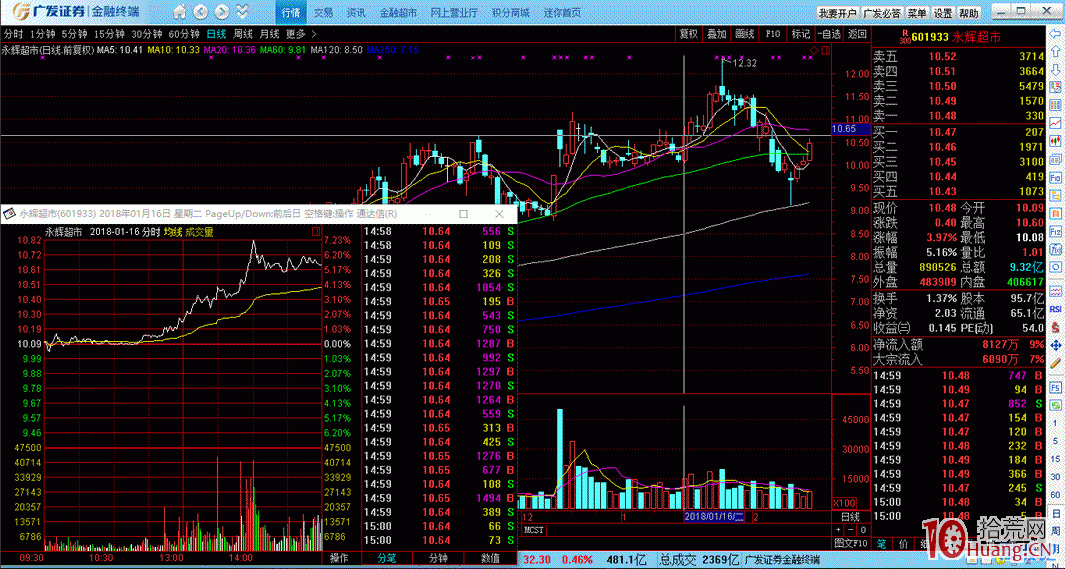Click the left arrow in right sidebar
Screen dimensions: 1065x569
pyautogui.click(x=1055, y=33)
